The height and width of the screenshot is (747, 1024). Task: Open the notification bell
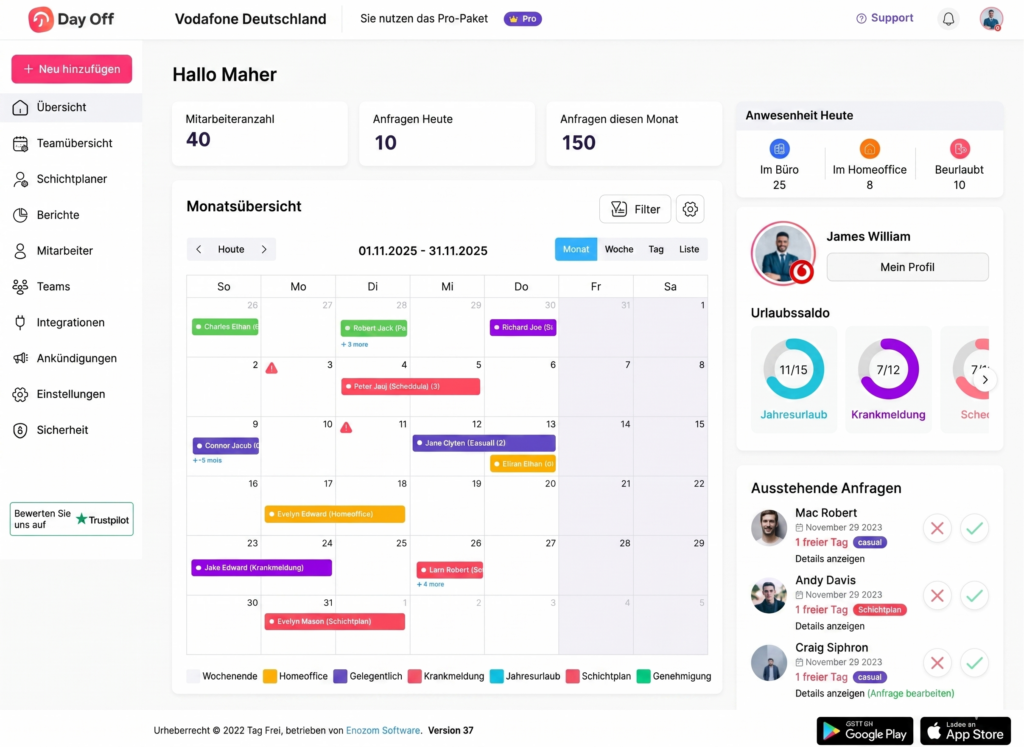[948, 18]
